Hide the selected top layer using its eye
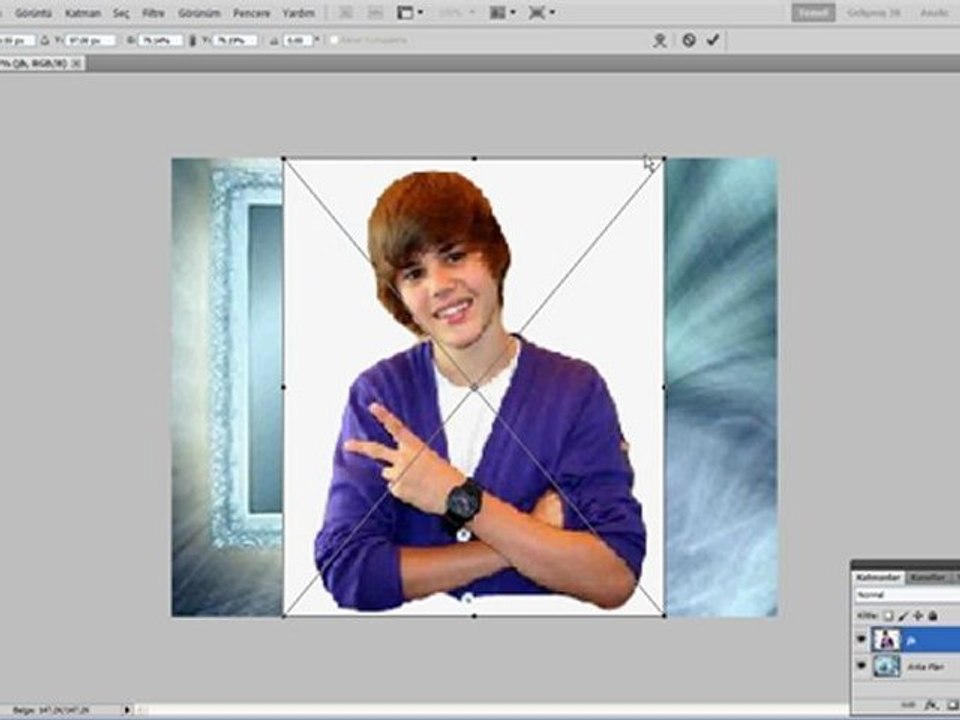Viewport: 960px width, 720px height. click(x=861, y=639)
